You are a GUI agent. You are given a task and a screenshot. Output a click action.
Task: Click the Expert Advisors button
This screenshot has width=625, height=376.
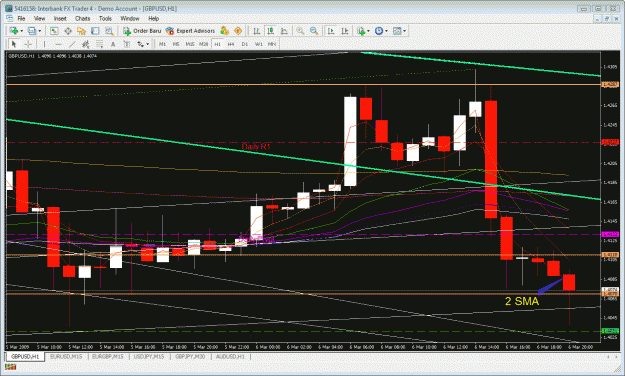point(191,31)
